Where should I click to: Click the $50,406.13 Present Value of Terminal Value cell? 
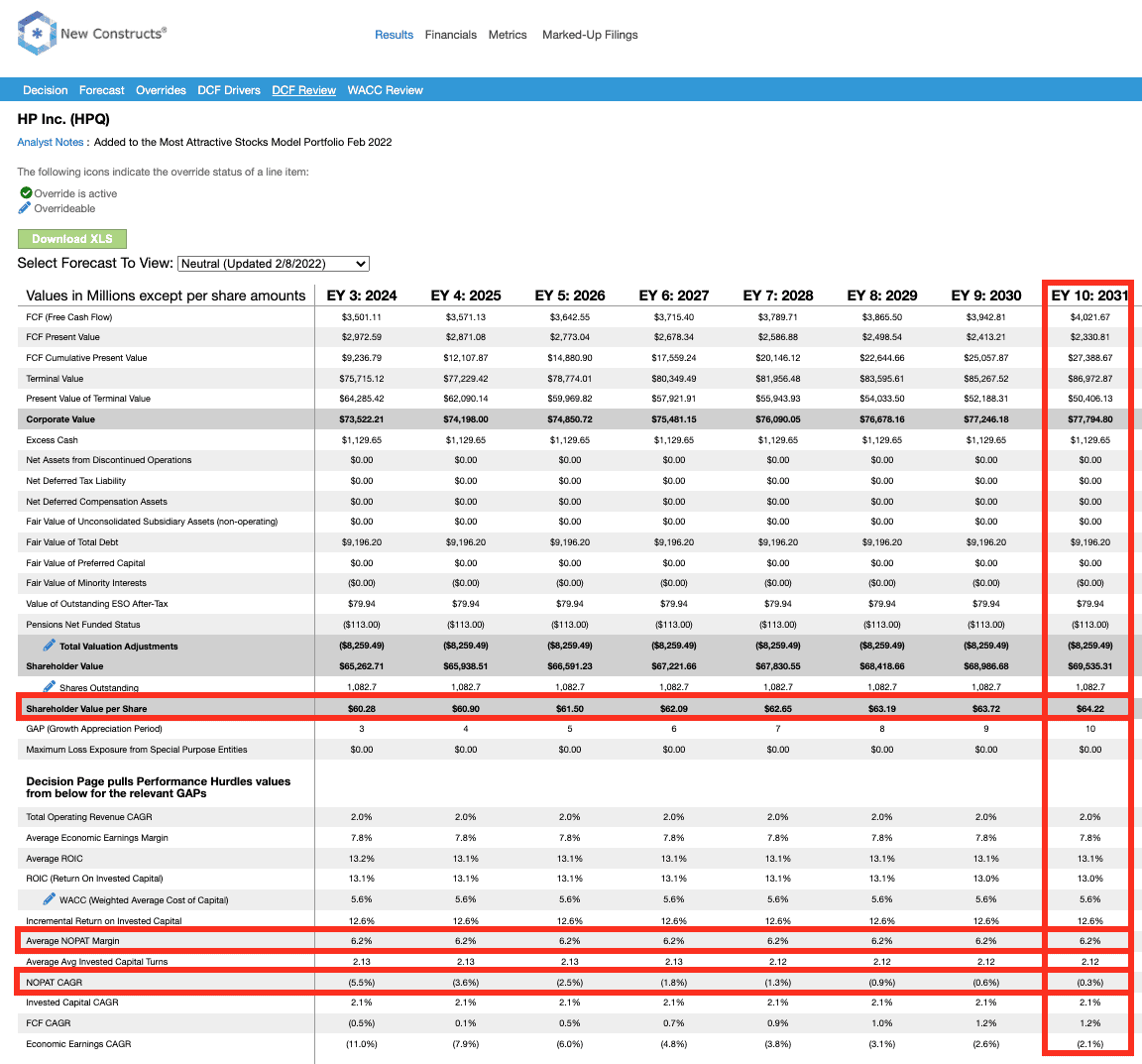pos(1090,399)
